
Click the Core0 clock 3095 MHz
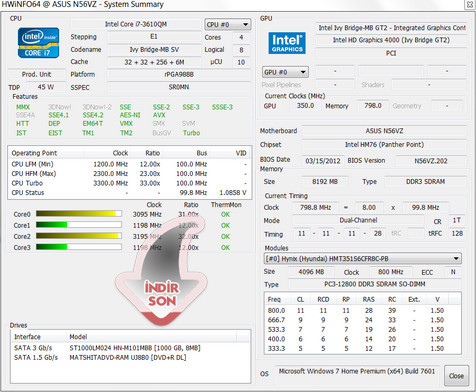[147, 214]
